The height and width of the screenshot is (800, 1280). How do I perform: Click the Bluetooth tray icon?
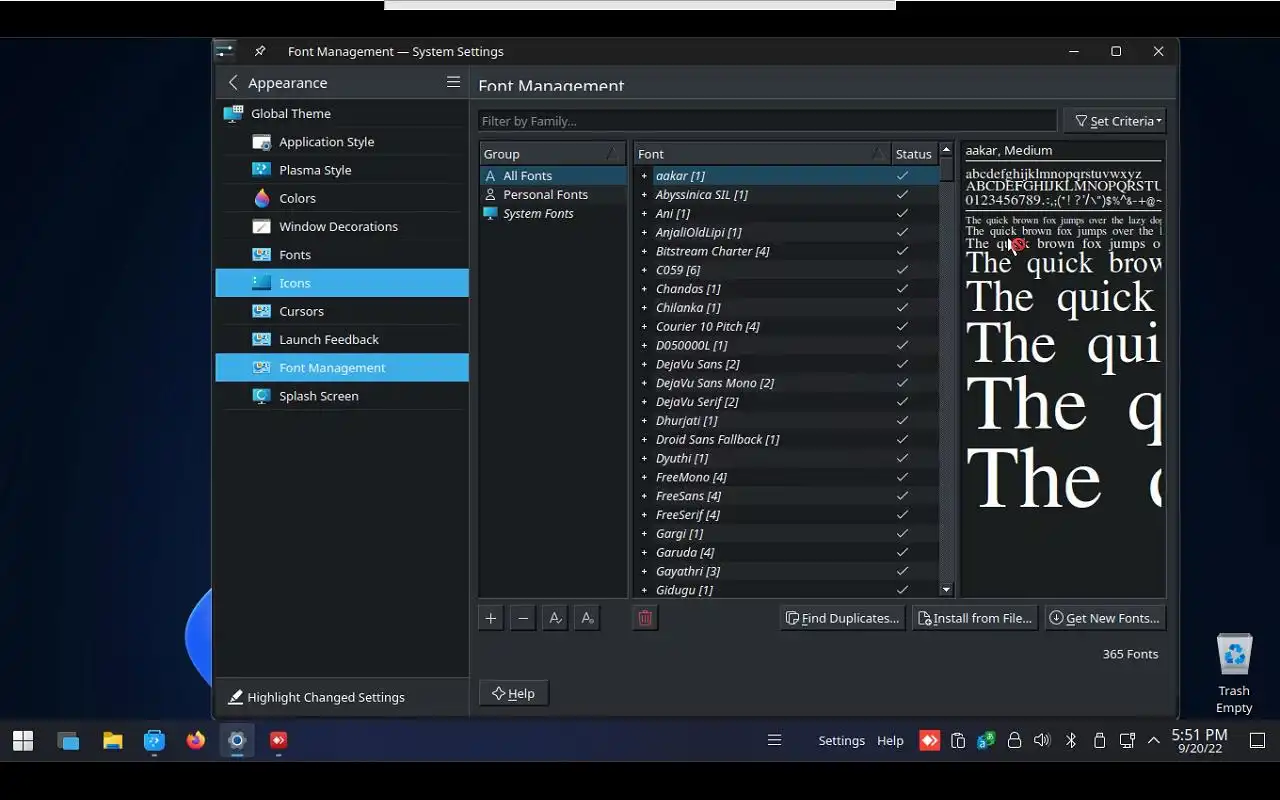pos(1071,741)
